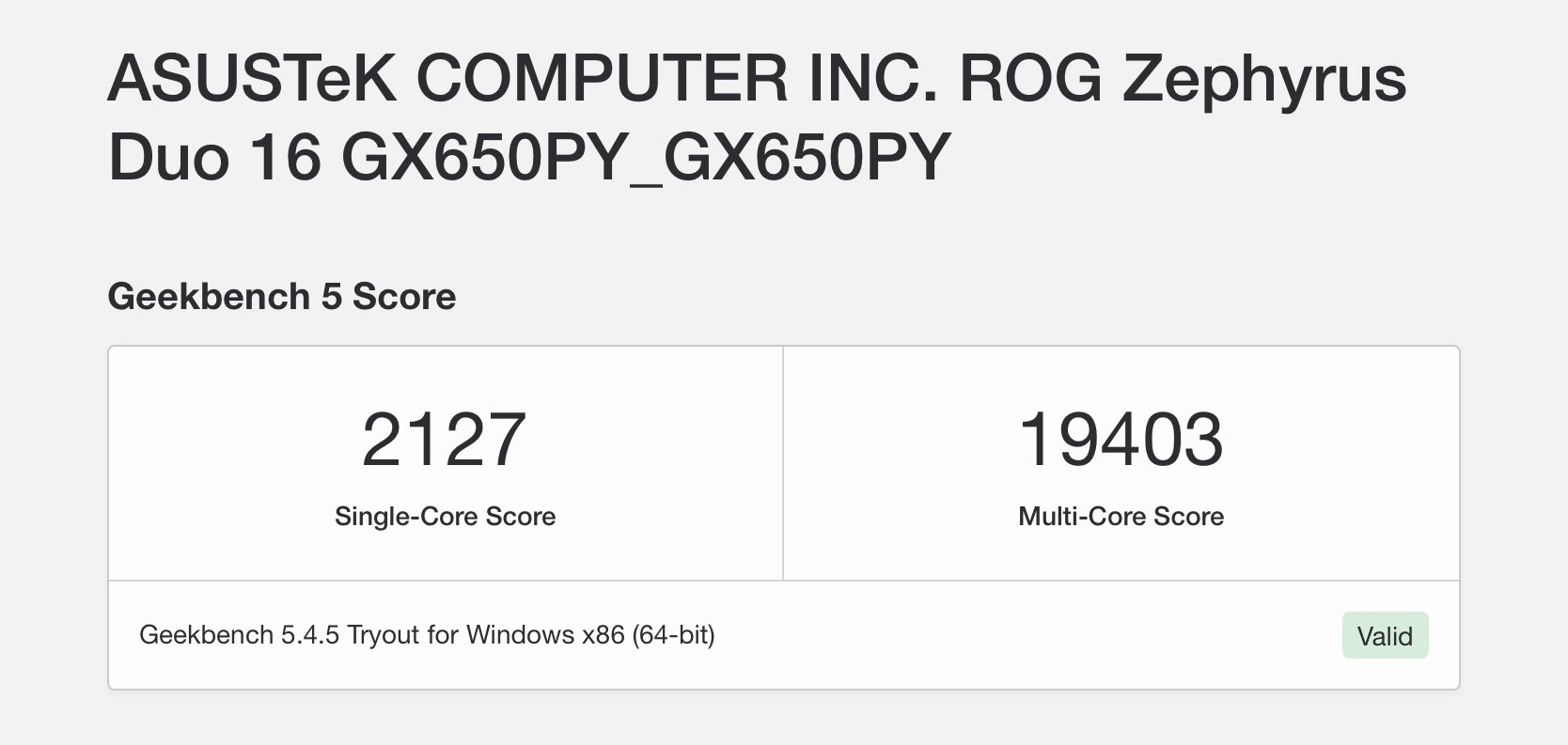Image resolution: width=1568 pixels, height=745 pixels.
Task: Click the x86 architecture text
Action: 604,635
